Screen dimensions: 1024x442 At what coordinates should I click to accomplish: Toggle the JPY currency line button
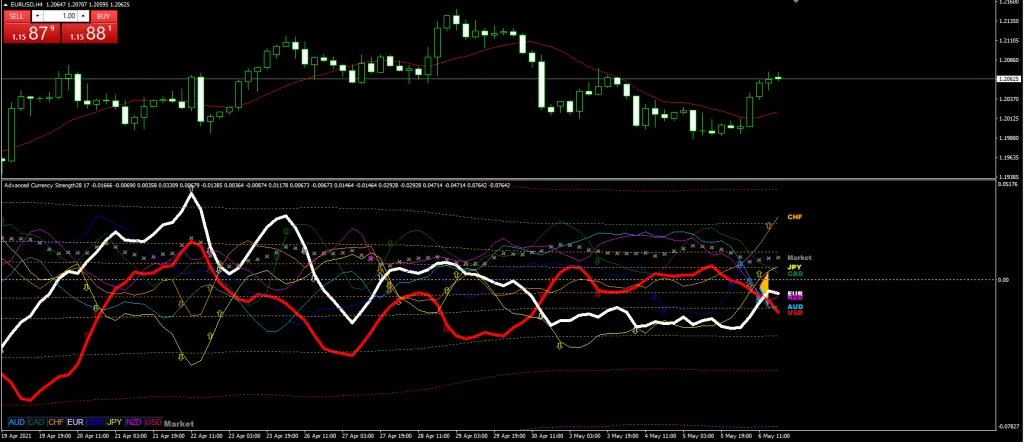pyautogui.click(x=114, y=423)
